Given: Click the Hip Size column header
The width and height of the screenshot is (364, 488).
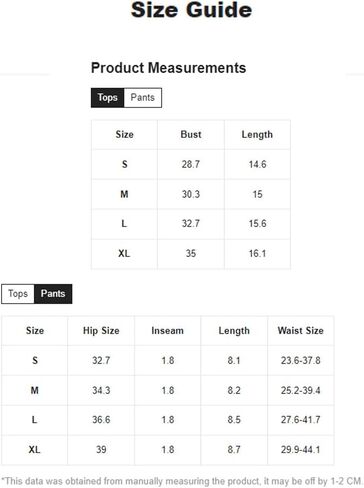Looking at the screenshot, I should point(101,330).
